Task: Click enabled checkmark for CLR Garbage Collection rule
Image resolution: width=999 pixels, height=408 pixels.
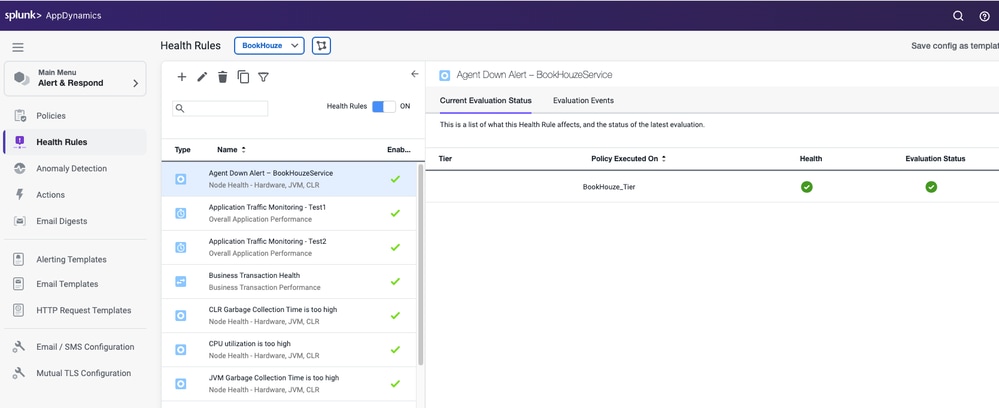Action: coord(395,316)
